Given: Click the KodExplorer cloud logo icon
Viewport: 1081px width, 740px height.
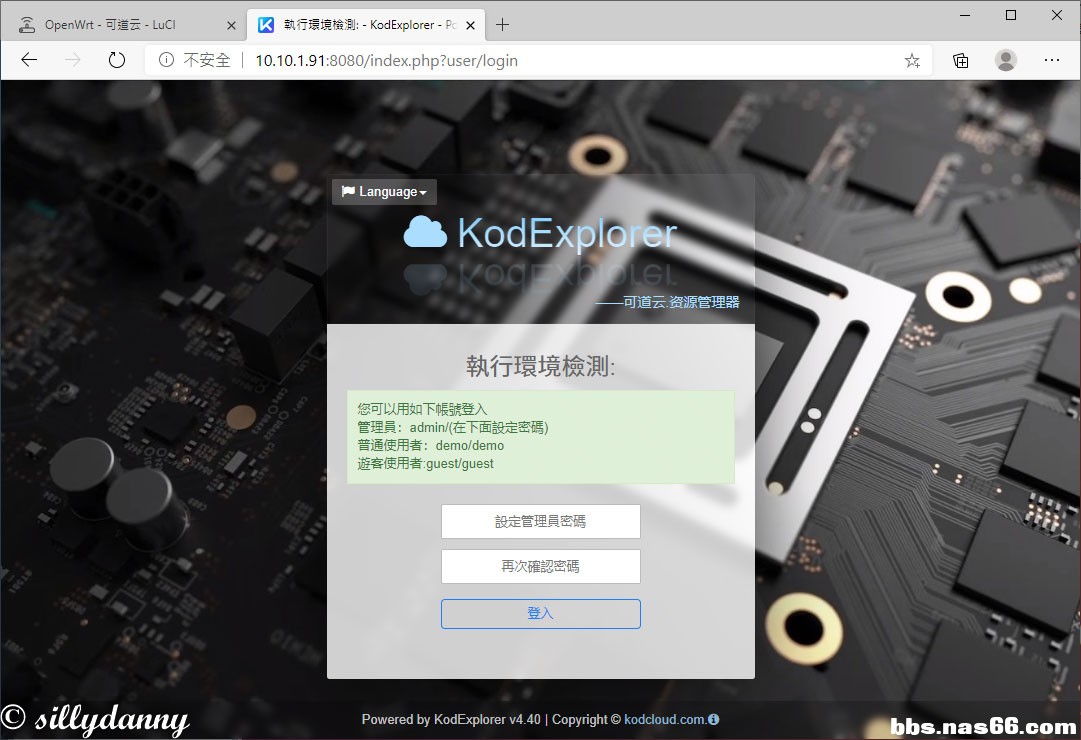Looking at the screenshot, I should (425, 232).
